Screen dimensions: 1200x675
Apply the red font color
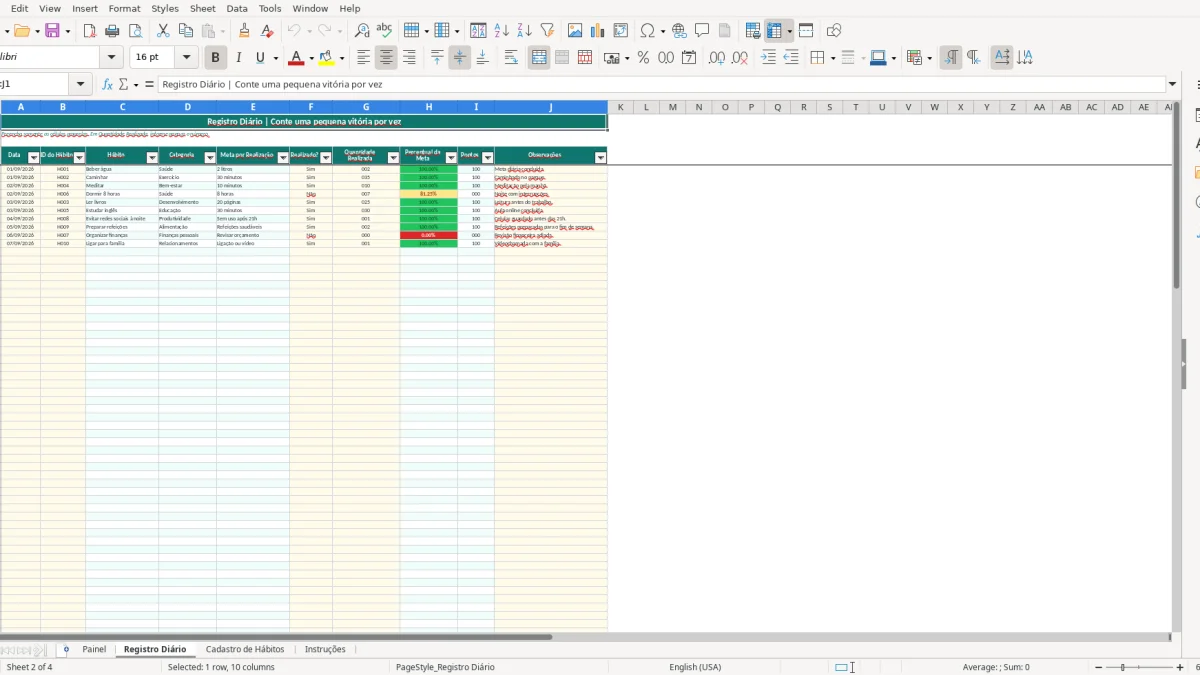pyautogui.click(x=295, y=58)
